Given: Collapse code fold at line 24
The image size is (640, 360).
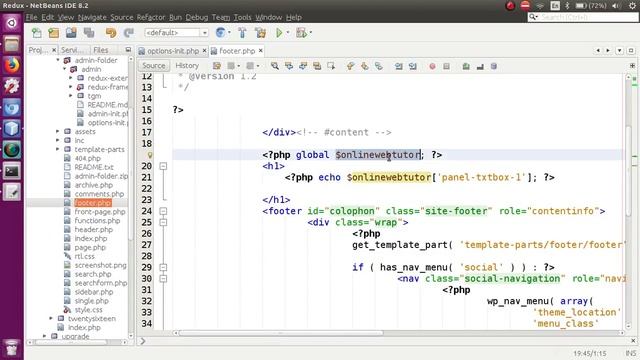Looking at the screenshot, I should point(163,211).
